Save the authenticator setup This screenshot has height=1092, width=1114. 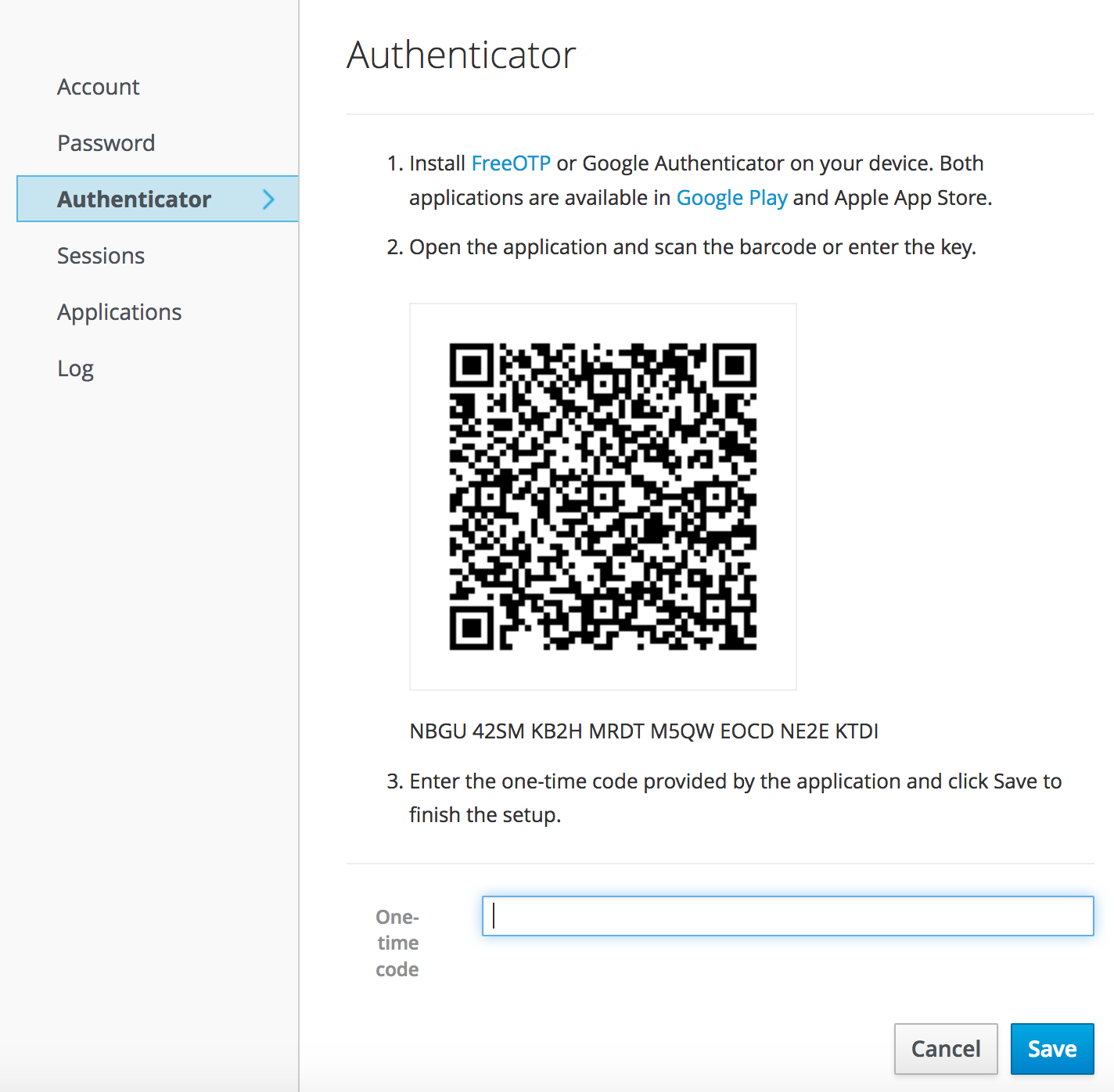click(x=1051, y=1049)
